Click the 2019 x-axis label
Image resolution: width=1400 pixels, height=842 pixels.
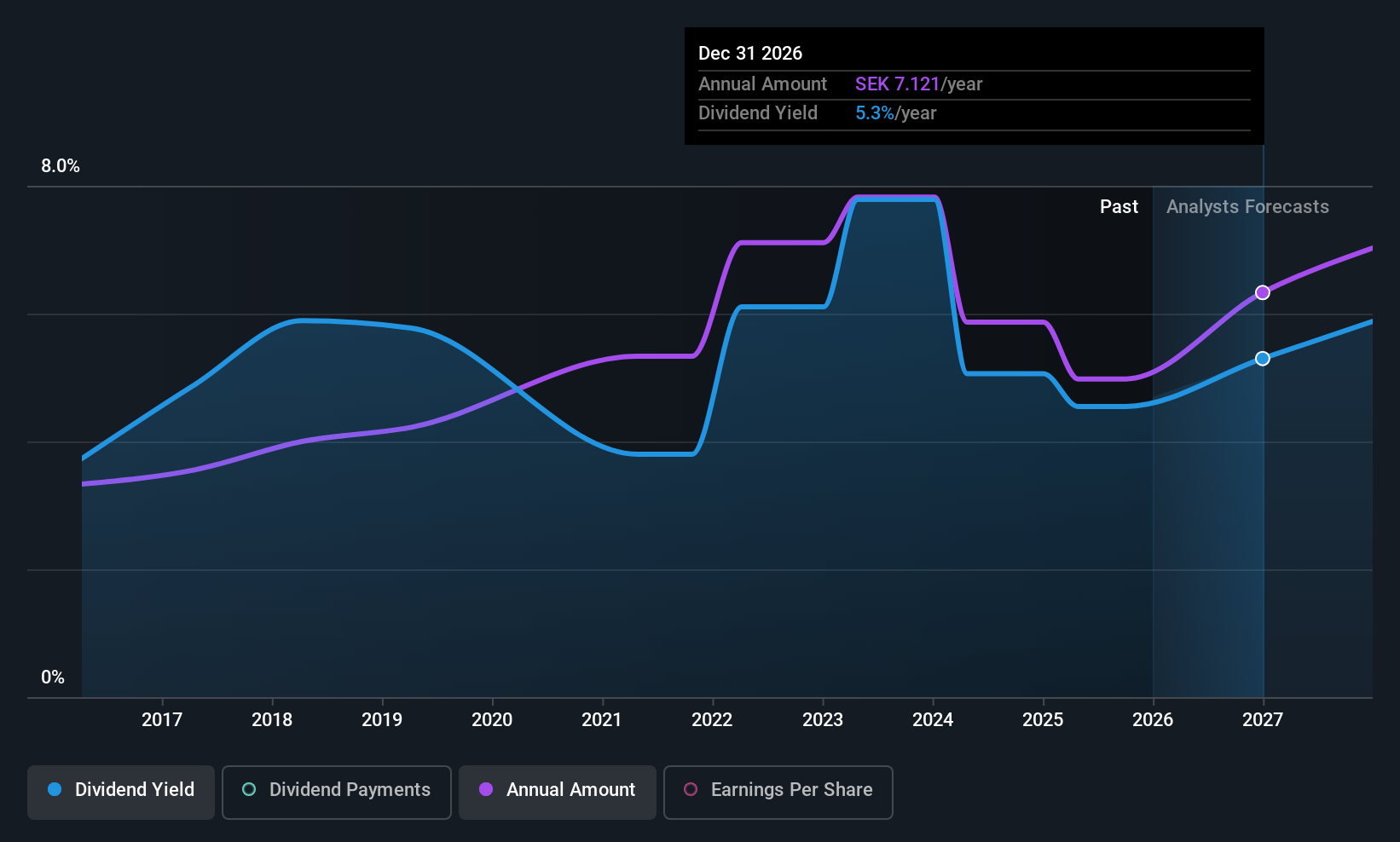pos(382,720)
